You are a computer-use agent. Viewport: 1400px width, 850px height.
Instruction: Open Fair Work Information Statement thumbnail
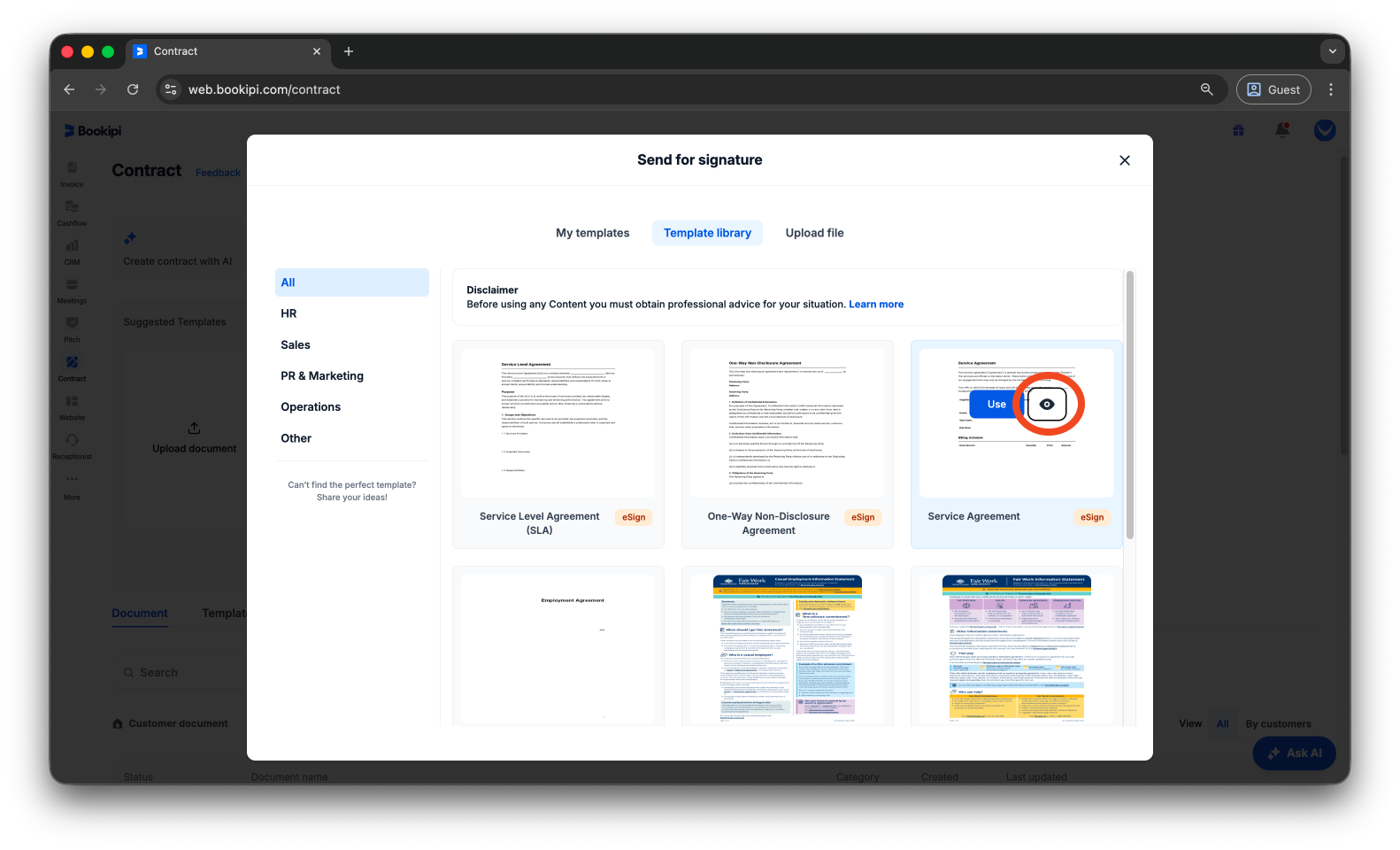coord(1017,649)
